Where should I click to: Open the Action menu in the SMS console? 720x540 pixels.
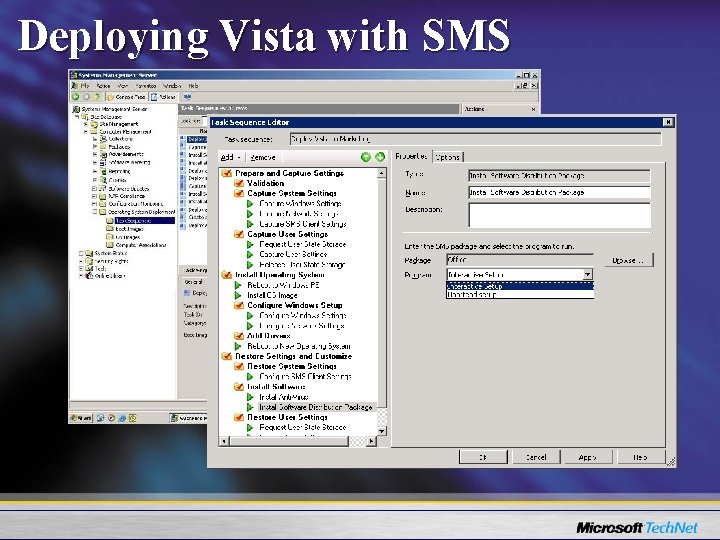[x=103, y=86]
